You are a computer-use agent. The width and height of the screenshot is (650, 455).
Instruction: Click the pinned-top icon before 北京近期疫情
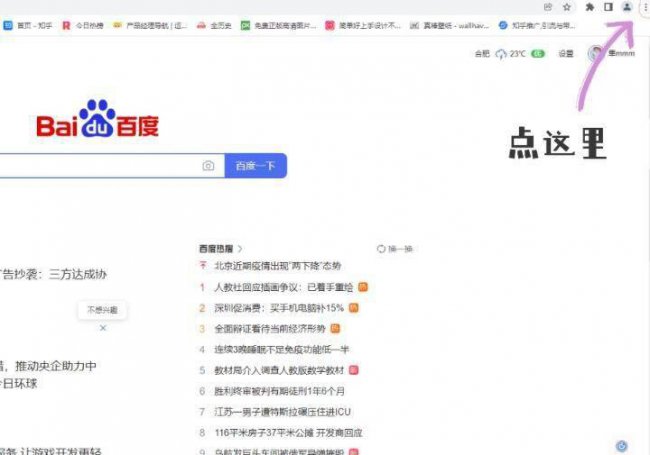[203, 265]
